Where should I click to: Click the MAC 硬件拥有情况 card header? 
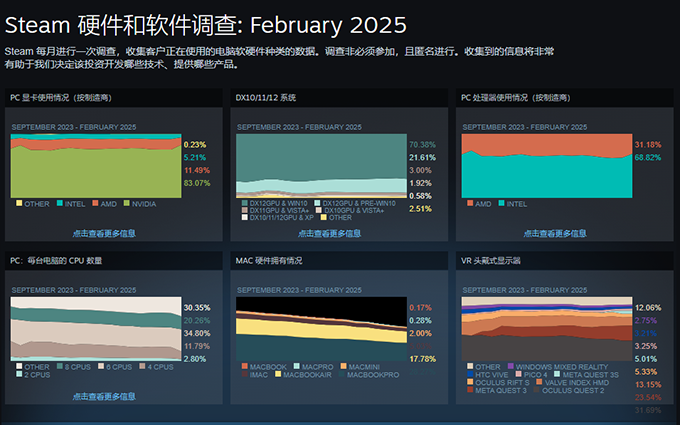(x=339, y=261)
